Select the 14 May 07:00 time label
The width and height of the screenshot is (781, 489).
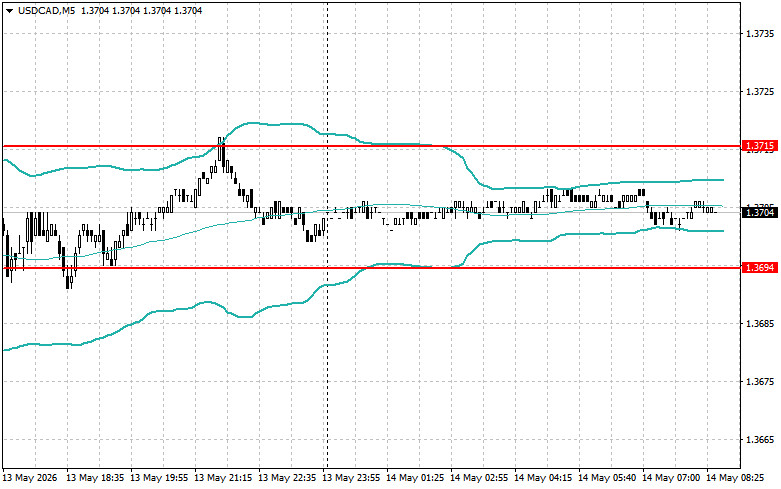671,478
